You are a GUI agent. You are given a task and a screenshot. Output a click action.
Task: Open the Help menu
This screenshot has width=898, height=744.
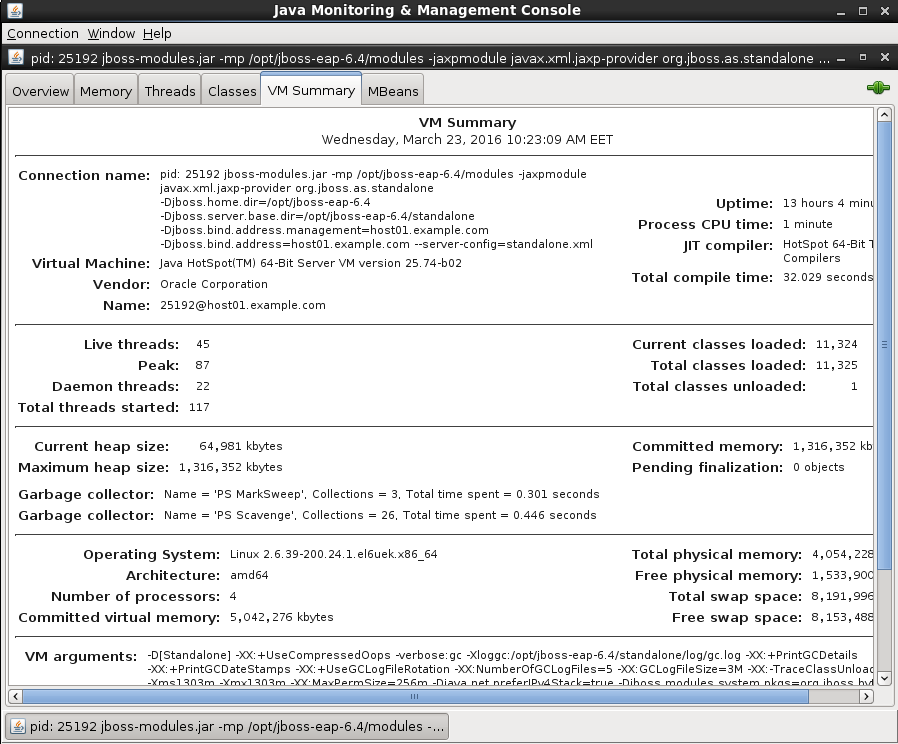157,34
